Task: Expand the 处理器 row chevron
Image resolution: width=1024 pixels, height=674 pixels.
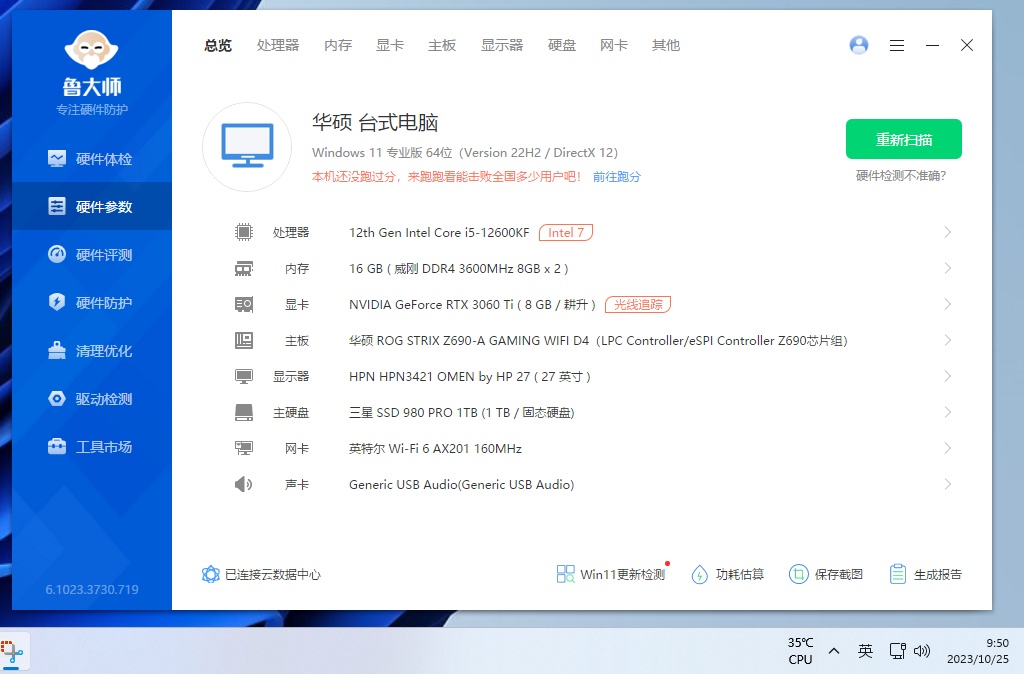Action: pos(947,232)
